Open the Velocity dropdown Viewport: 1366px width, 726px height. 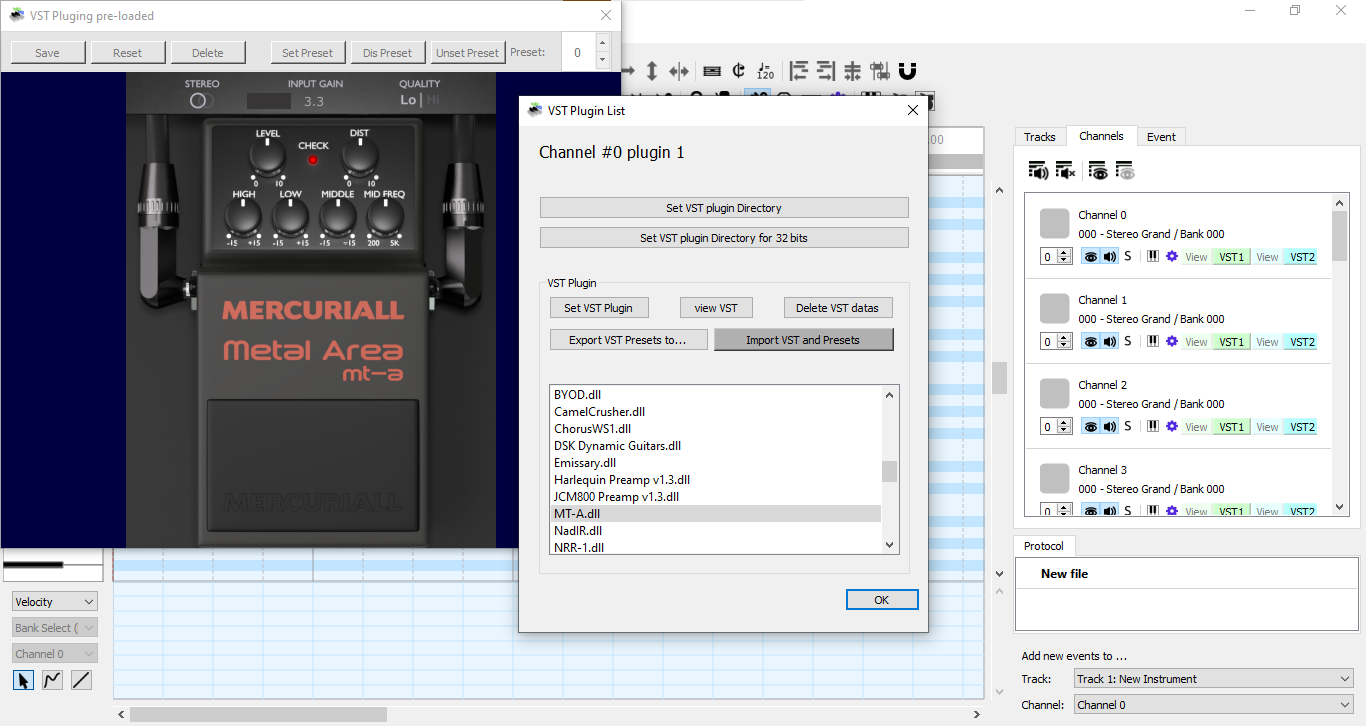click(x=55, y=602)
